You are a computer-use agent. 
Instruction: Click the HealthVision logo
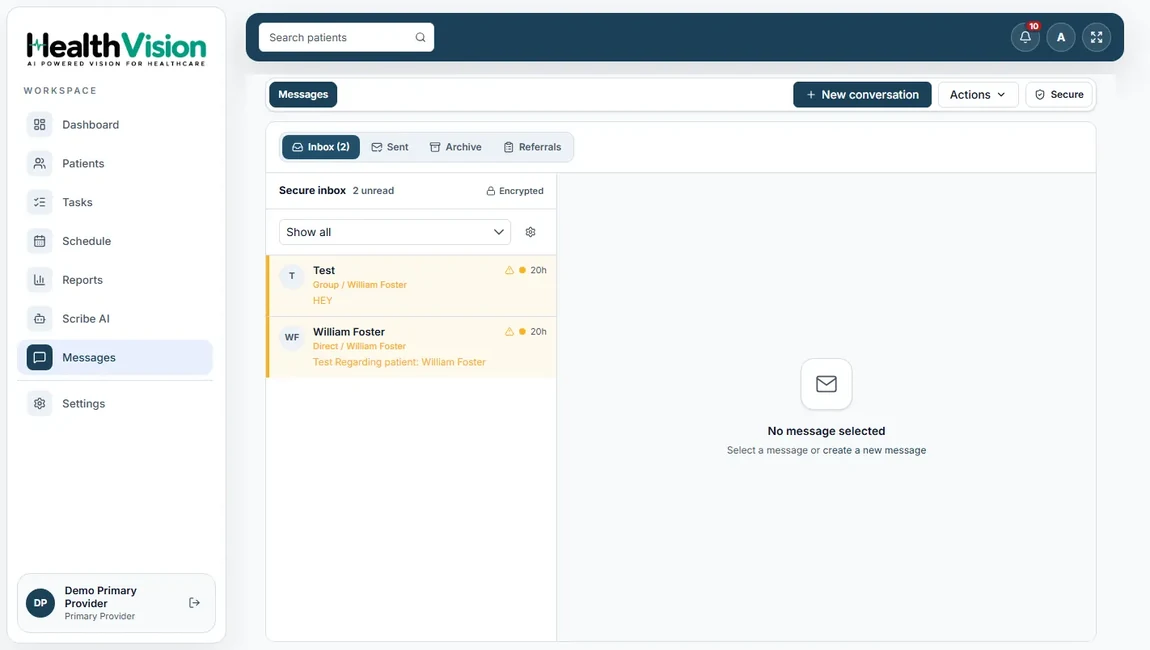(116, 48)
